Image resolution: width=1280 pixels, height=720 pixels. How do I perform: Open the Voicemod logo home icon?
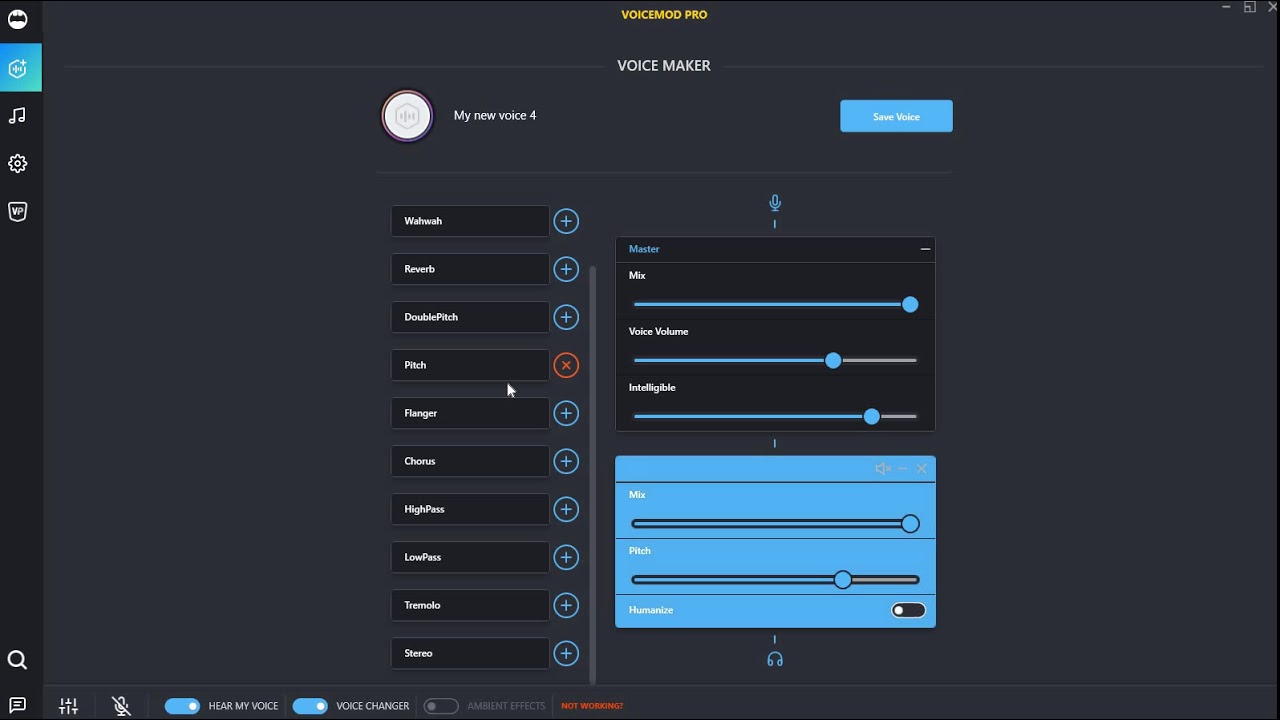click(17, 19)
